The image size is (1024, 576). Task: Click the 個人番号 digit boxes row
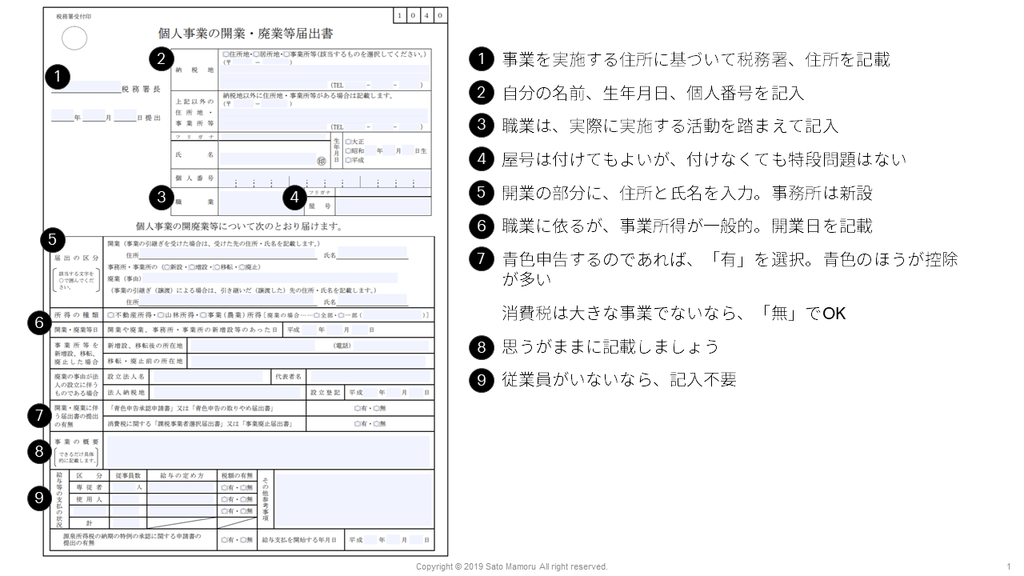point(325,179)
